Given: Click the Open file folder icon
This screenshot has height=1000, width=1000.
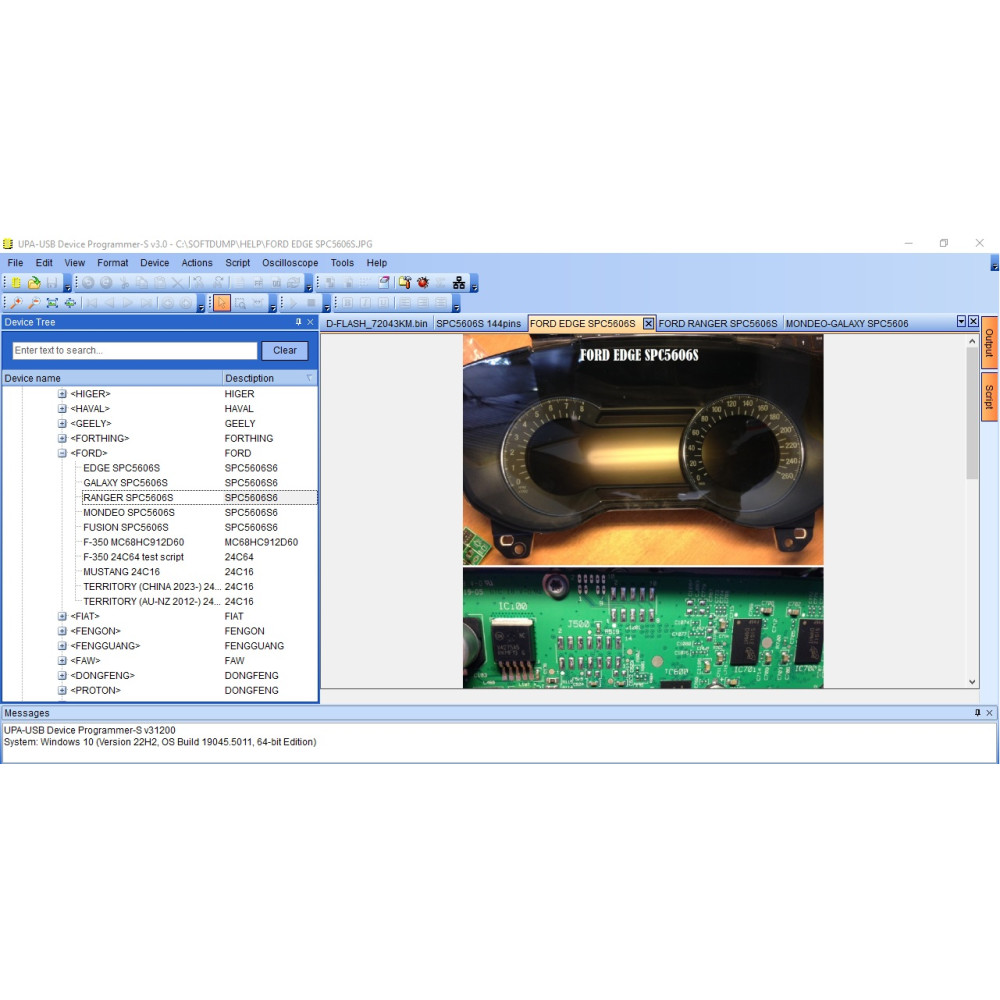Looking at the screenshot, I should (34, 283).
